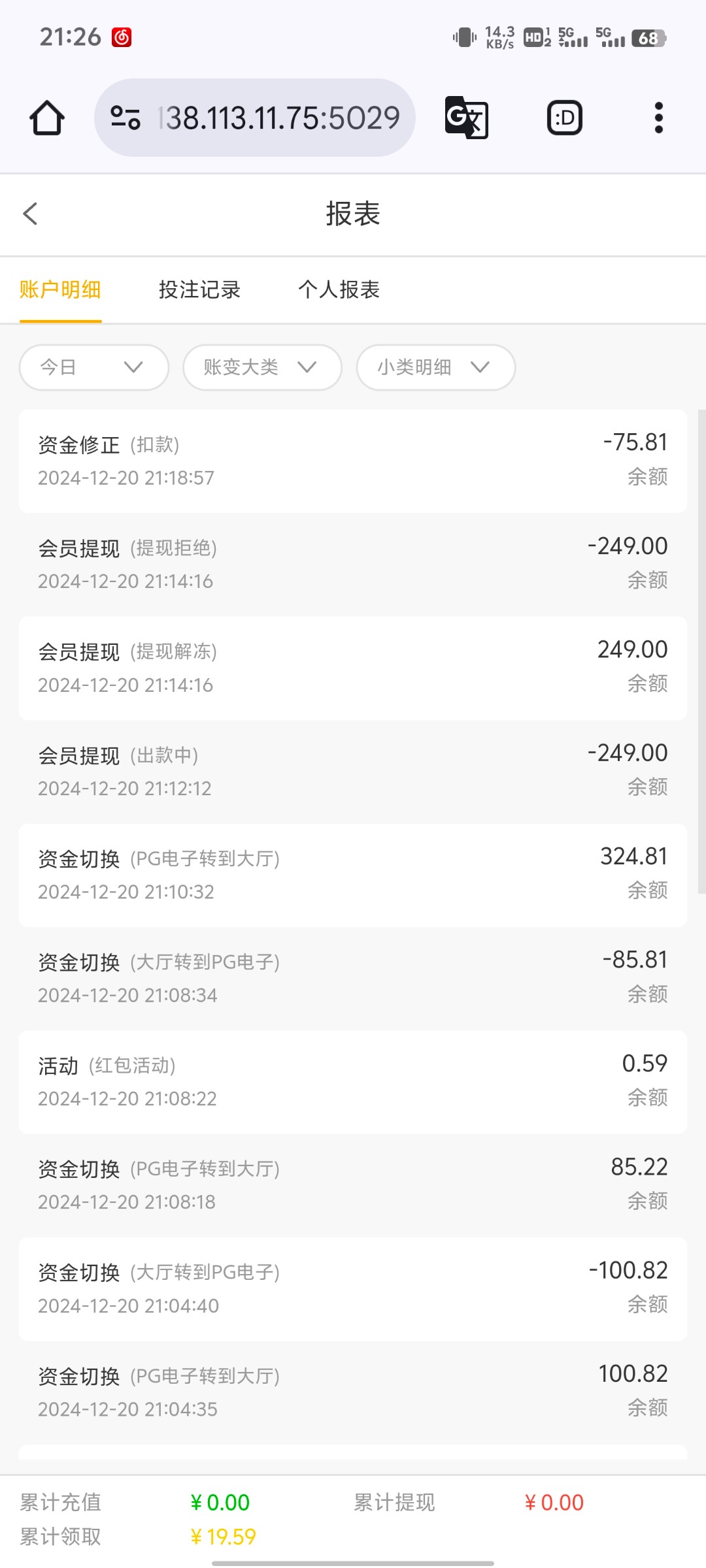Tap the 会员提现 (提现拒绝) entry
706x1568 pixels.
(x=353, y=564)
